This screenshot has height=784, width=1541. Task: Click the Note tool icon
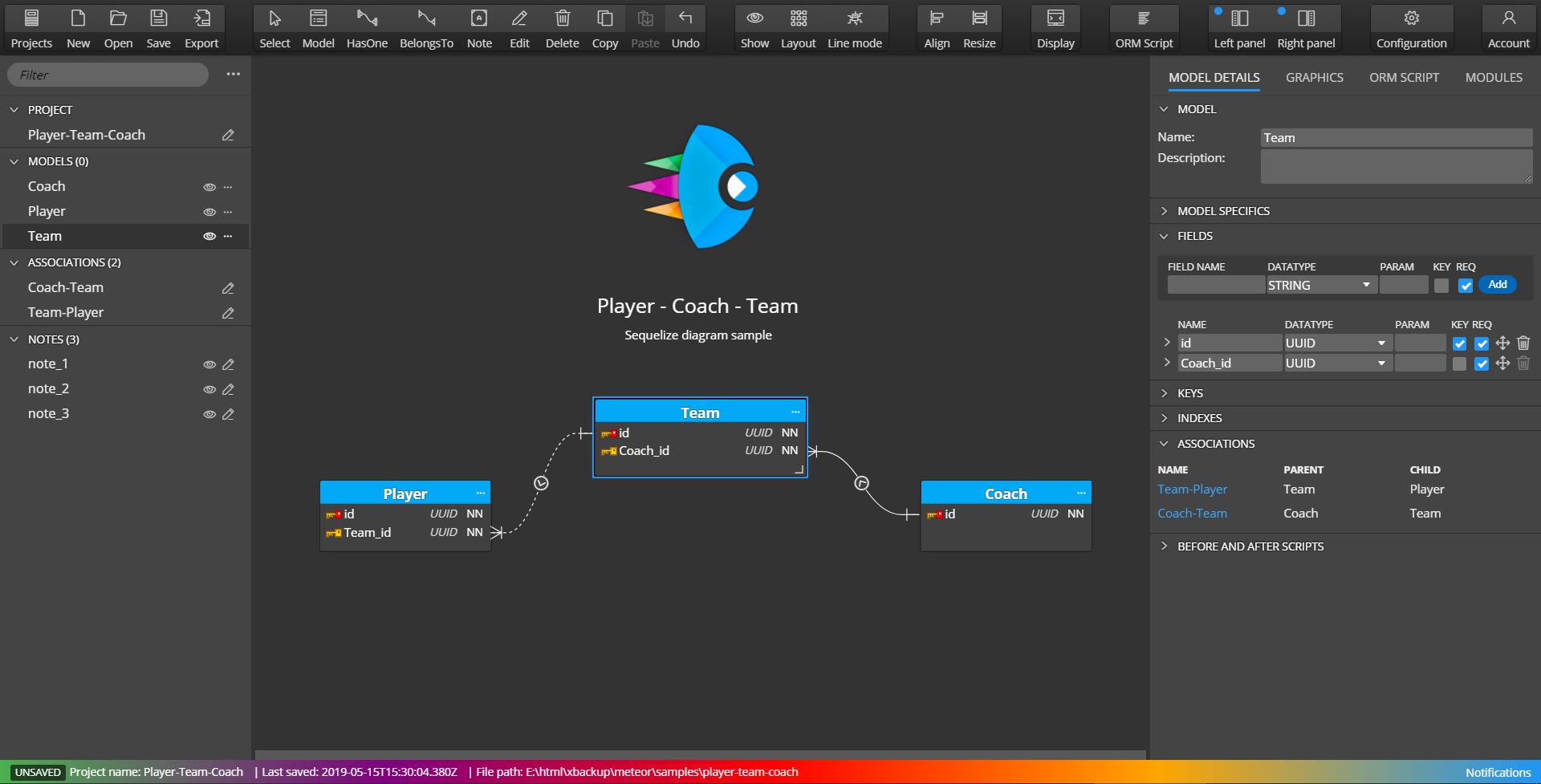(x=479, y=19)
